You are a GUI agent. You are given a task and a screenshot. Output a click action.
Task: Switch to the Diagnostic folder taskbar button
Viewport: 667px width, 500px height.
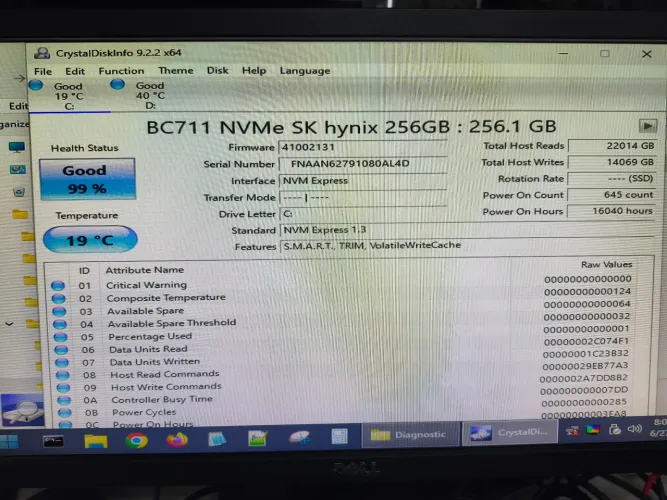point(410,434)
